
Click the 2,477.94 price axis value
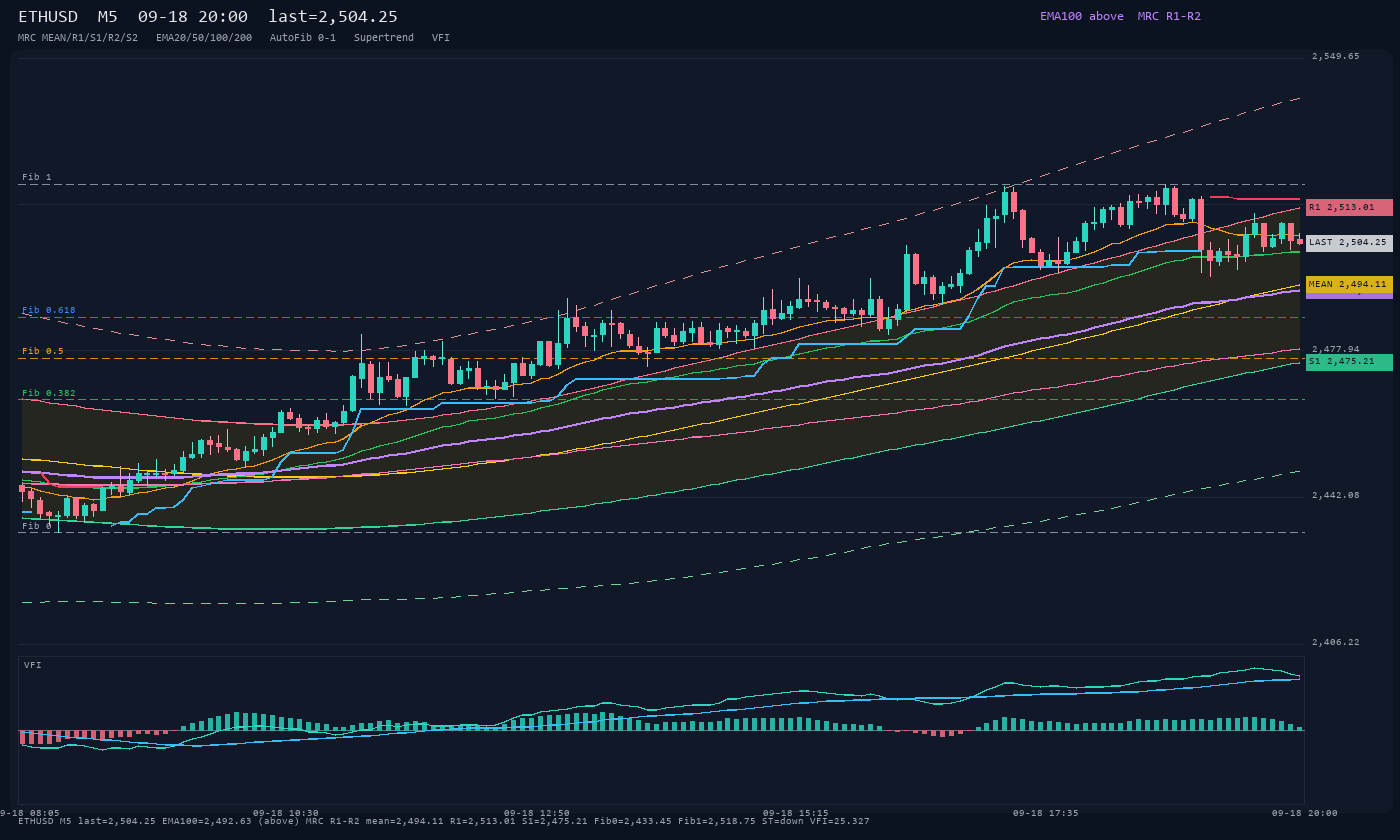tap(1336, 349)
